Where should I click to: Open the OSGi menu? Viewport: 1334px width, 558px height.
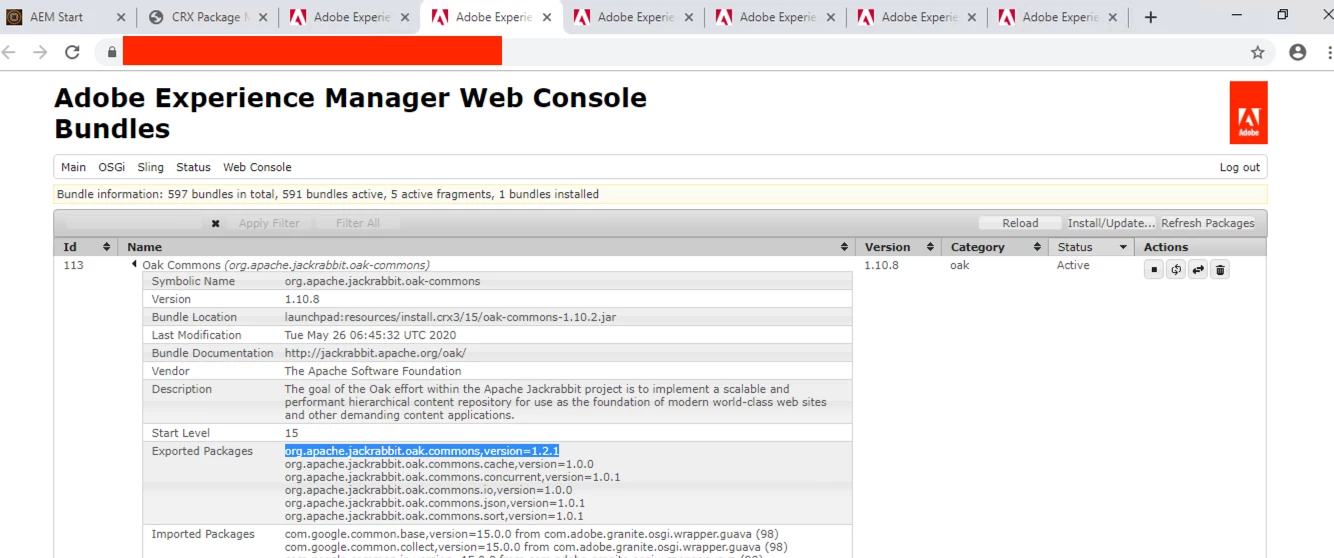pyautogui.click(x=111, y=167)
